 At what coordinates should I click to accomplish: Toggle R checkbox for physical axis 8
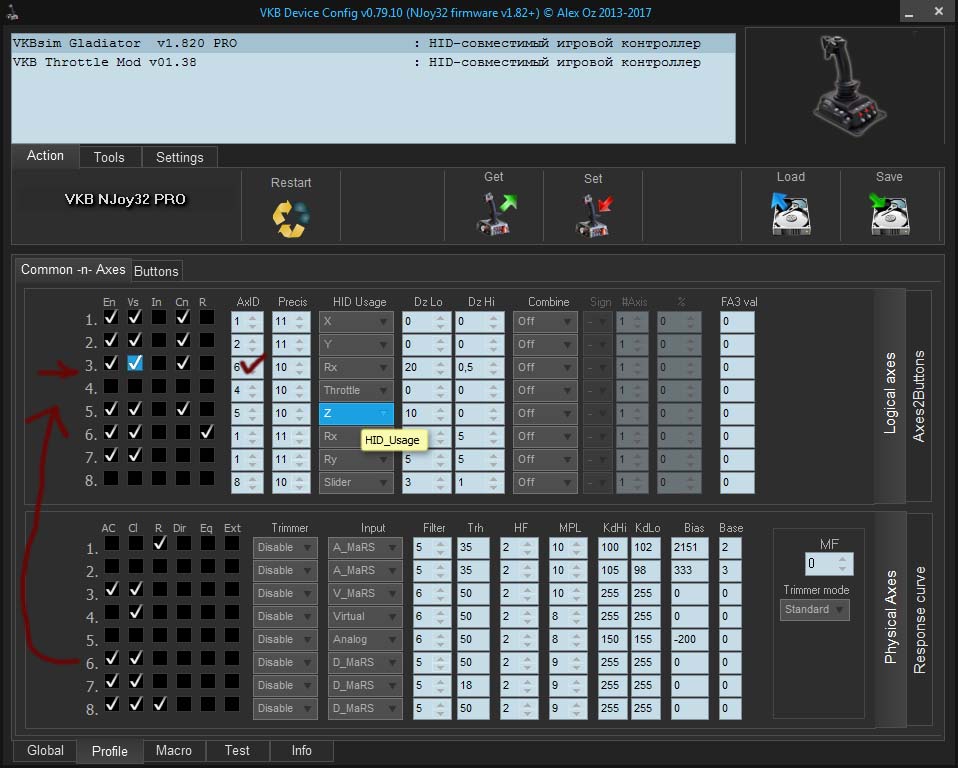click(x=159, y=704)
